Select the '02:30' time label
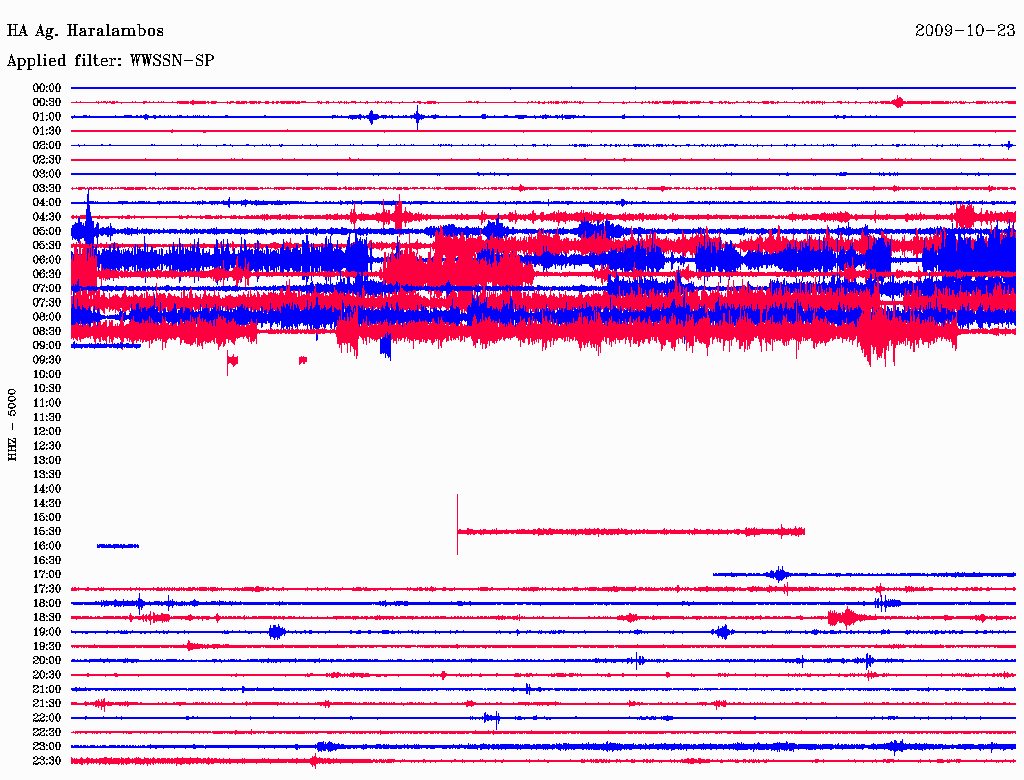The width and height of the screenshot is (1024, 780). point(47,159)
